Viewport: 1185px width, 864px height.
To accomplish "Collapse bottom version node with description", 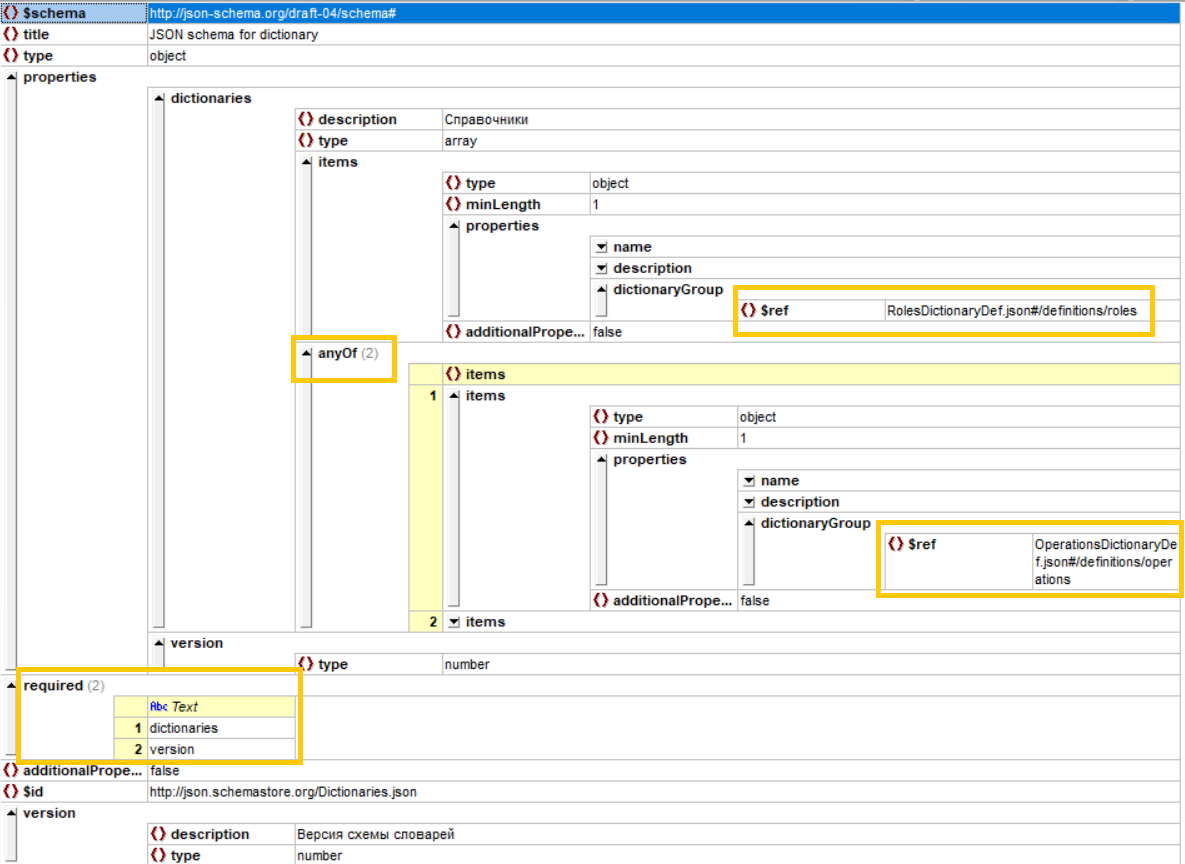I will (x=11, y=813).
